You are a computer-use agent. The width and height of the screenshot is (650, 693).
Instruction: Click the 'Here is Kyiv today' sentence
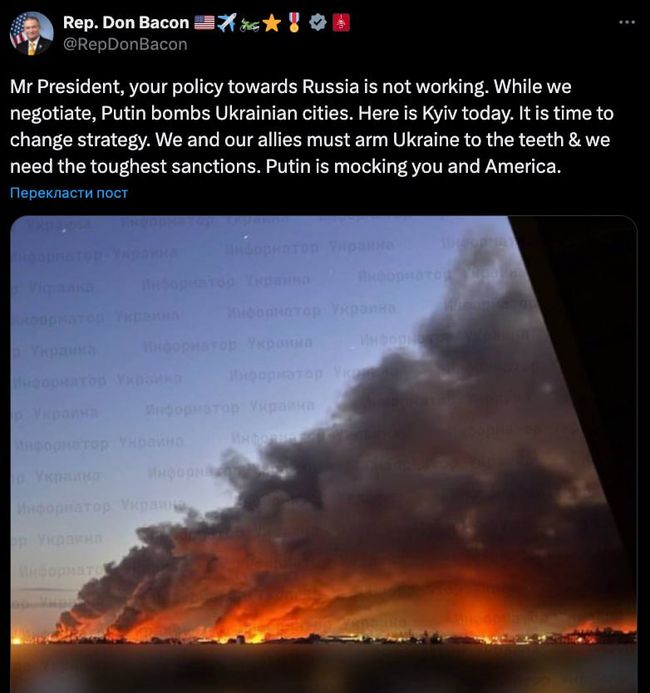click(x=436, y=114)
